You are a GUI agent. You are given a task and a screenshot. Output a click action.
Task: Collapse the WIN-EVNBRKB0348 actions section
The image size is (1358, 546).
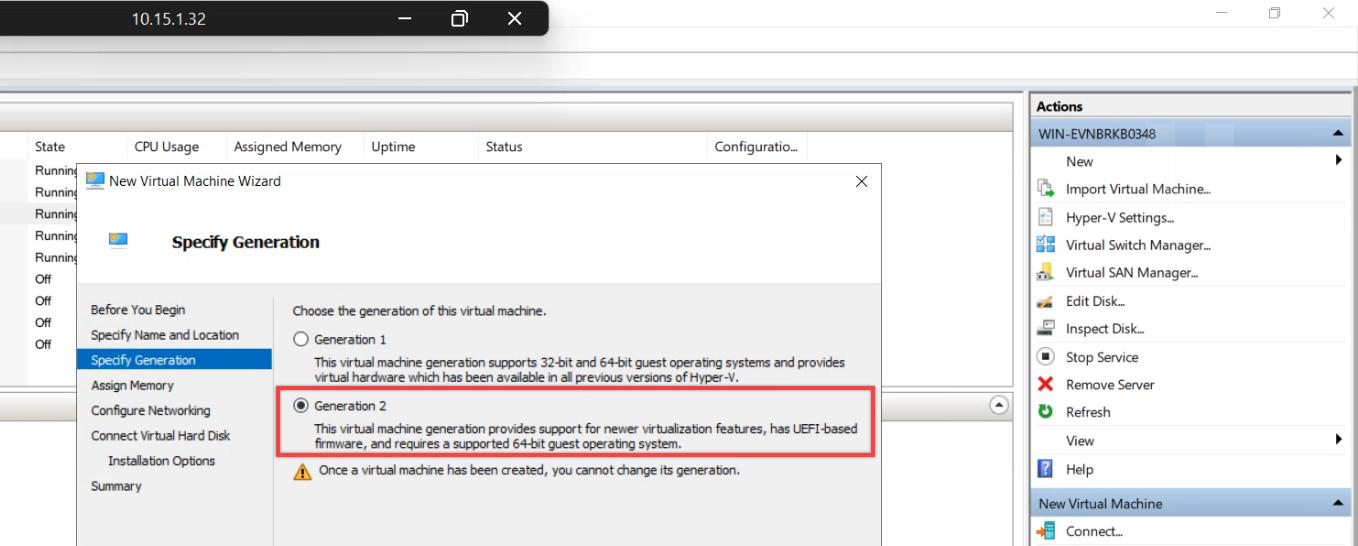tap(1338, 134)
